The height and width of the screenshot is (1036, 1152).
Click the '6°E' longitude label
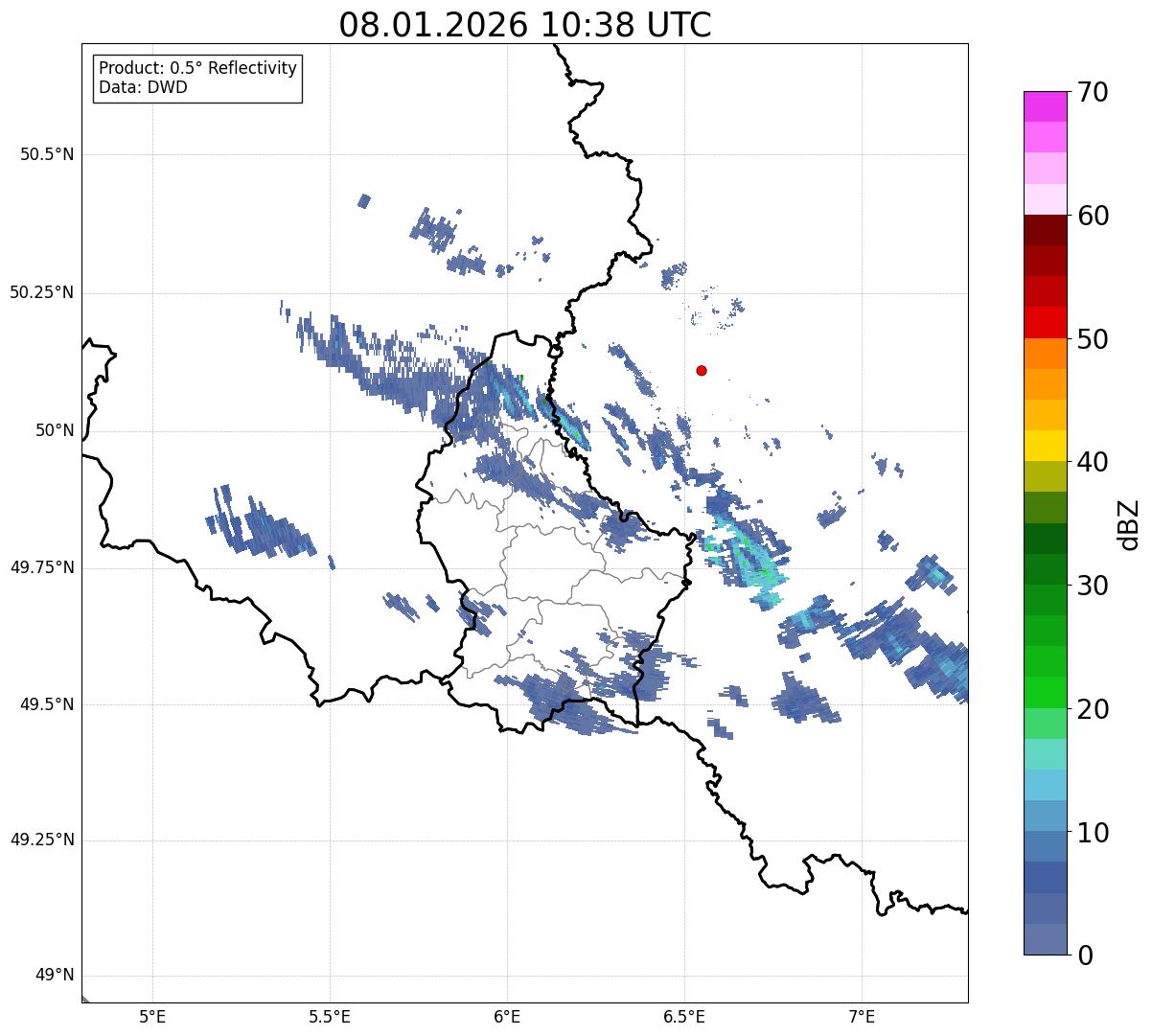507,1016
